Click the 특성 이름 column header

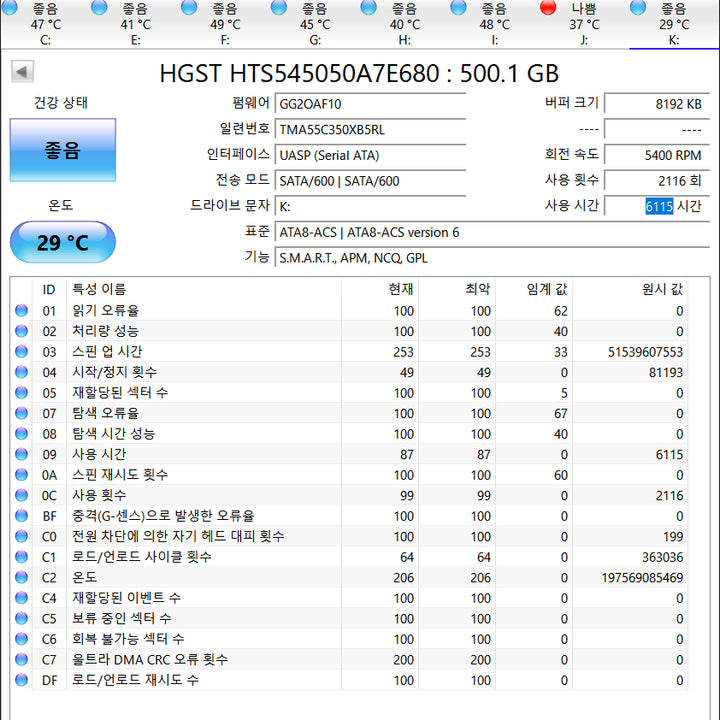(204, 289)
